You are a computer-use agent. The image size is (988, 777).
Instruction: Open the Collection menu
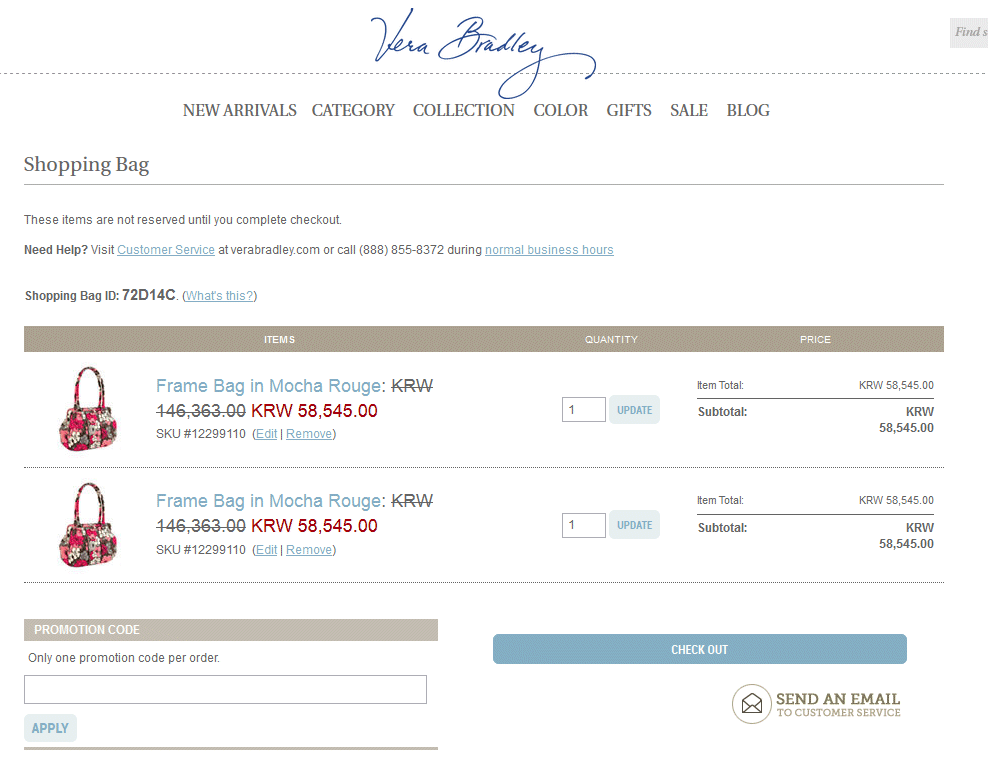tap(463, 111)
